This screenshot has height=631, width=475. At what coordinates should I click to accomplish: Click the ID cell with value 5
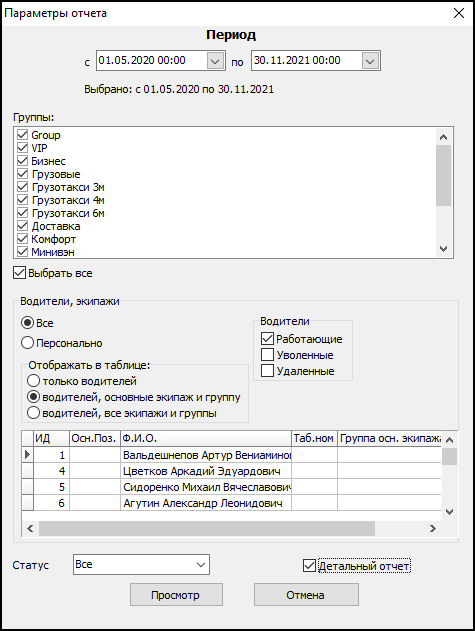pos(51,487)
